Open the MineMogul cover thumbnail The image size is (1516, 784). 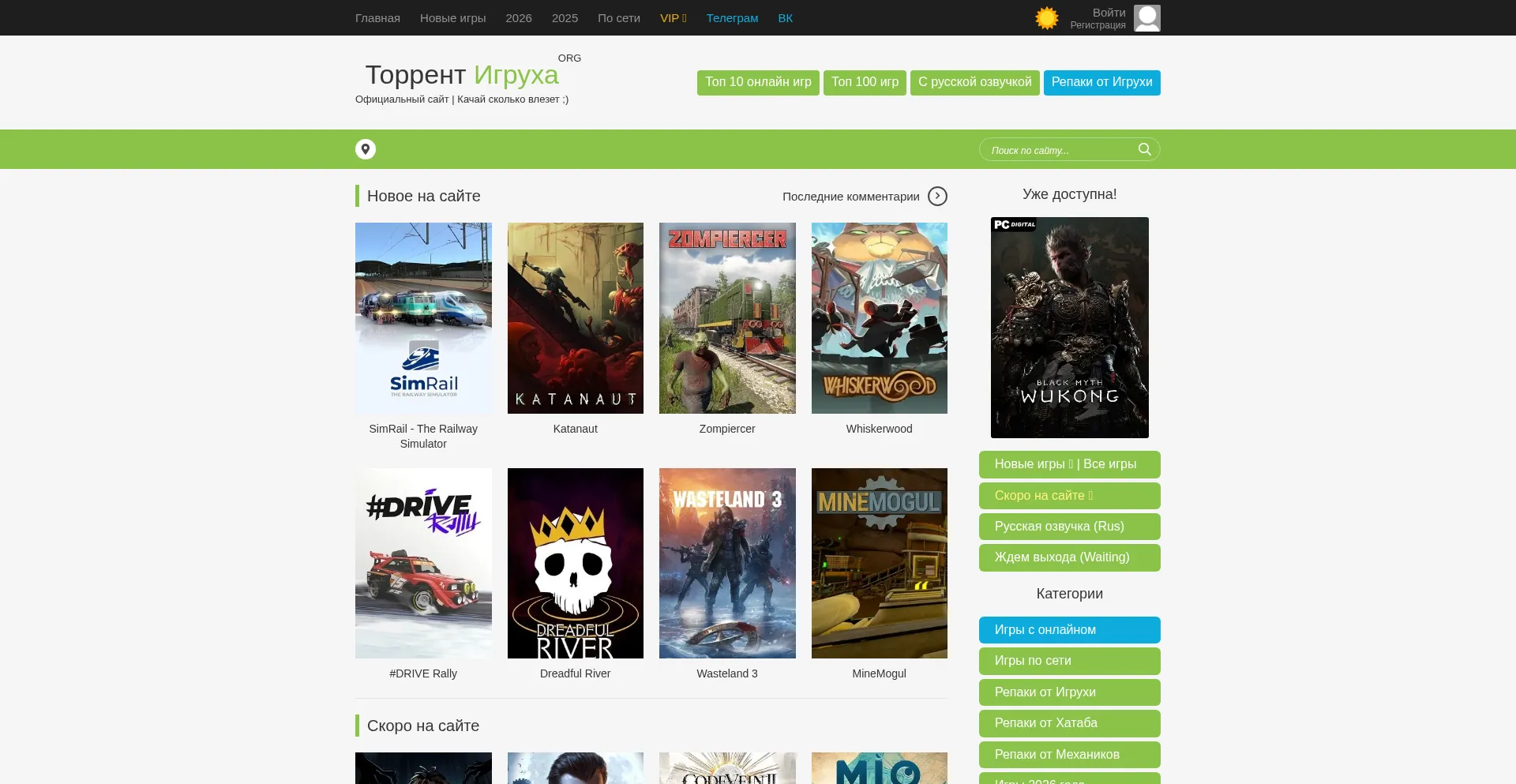coord(880,563)
